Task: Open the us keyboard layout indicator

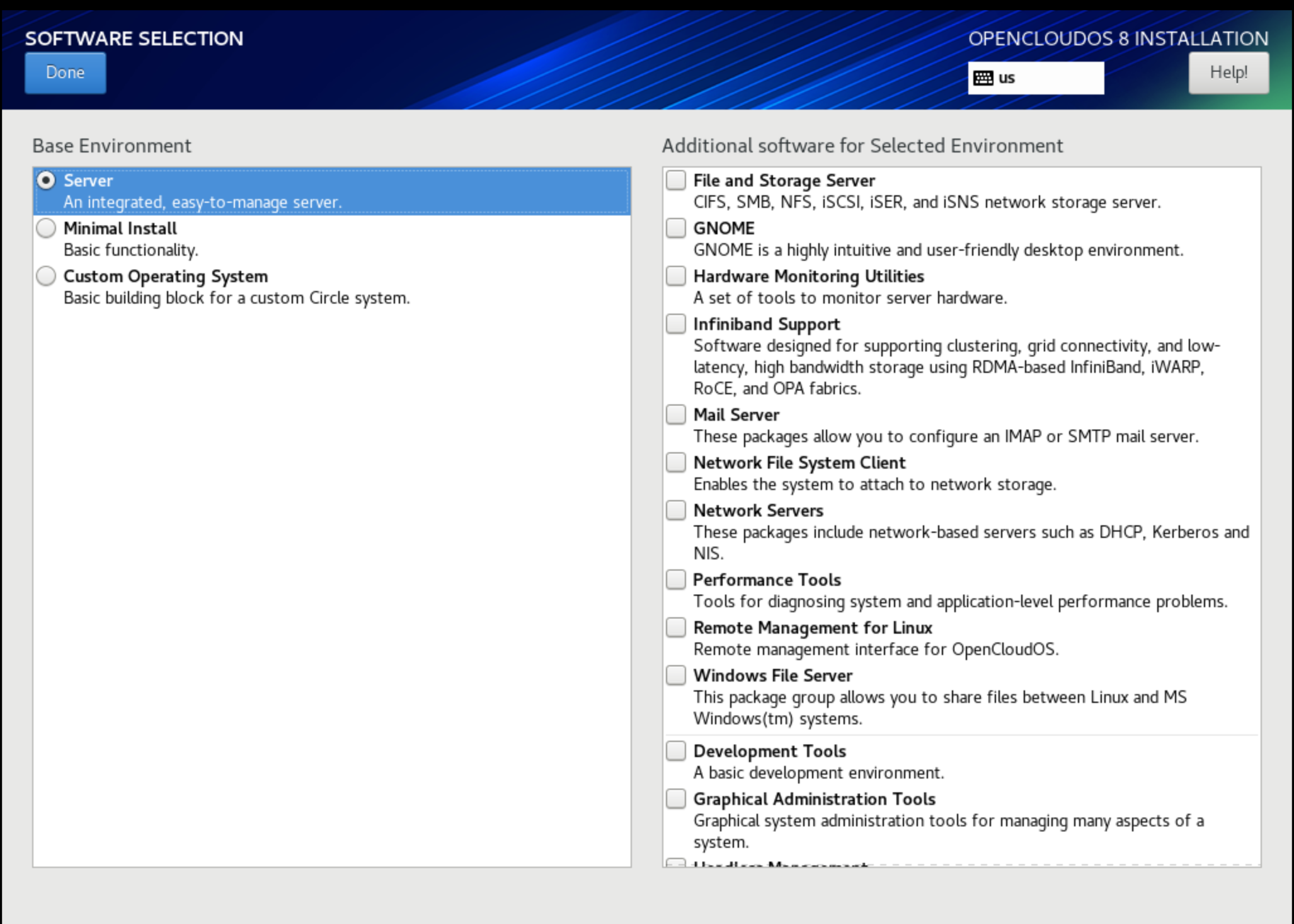Action: (1036, 77)
